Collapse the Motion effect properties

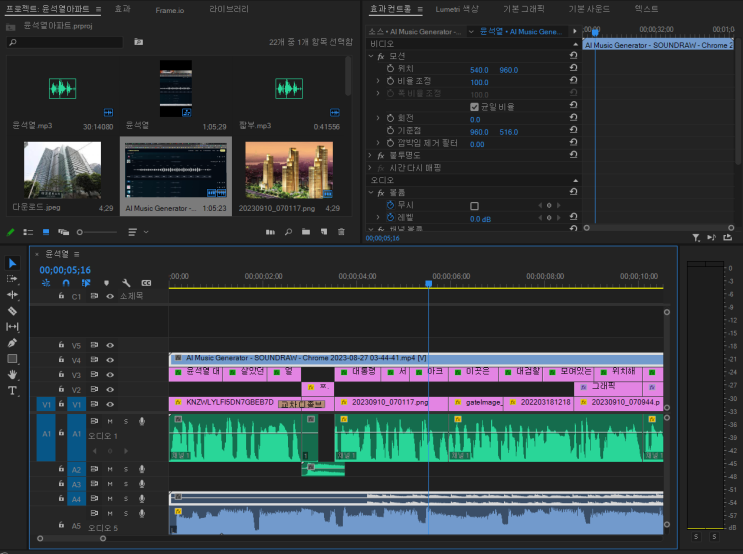pyautogui.click(x=371, y=56)
